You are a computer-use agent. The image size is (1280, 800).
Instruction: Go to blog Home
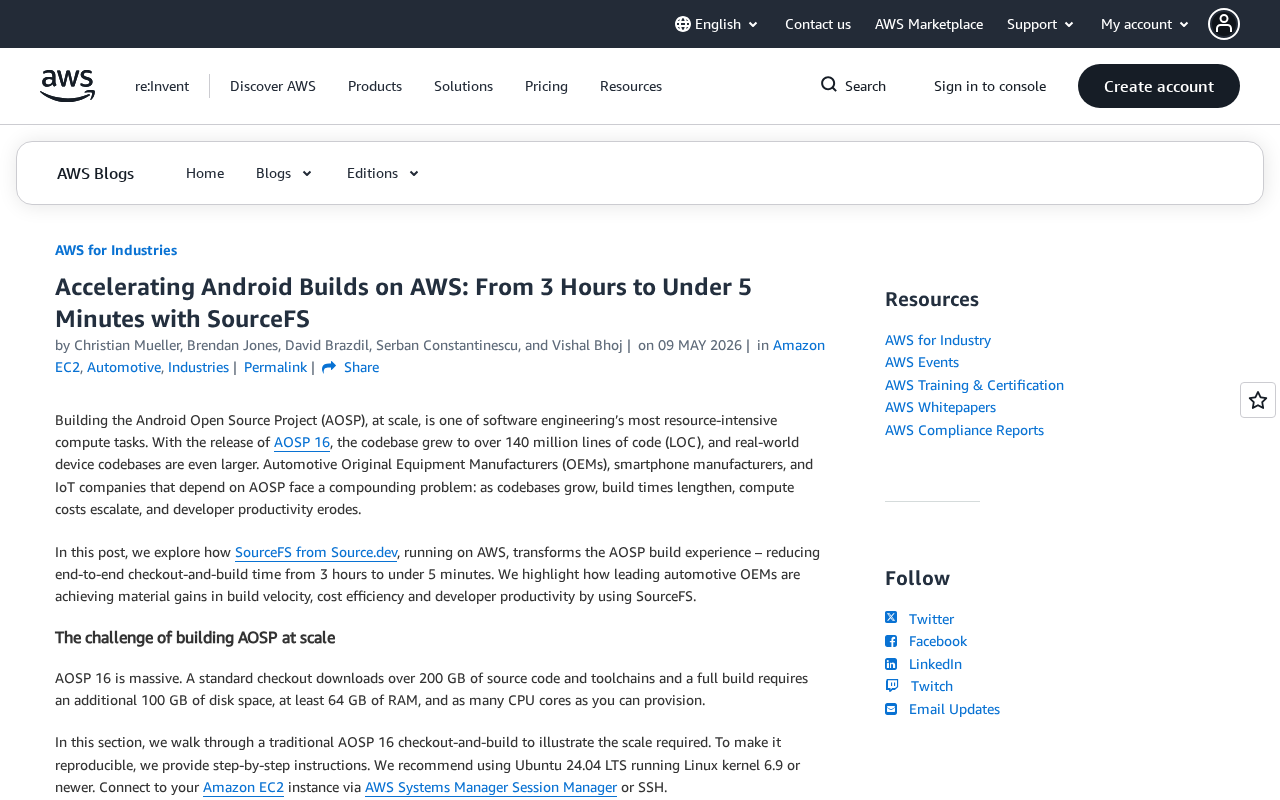coord(205,173)
